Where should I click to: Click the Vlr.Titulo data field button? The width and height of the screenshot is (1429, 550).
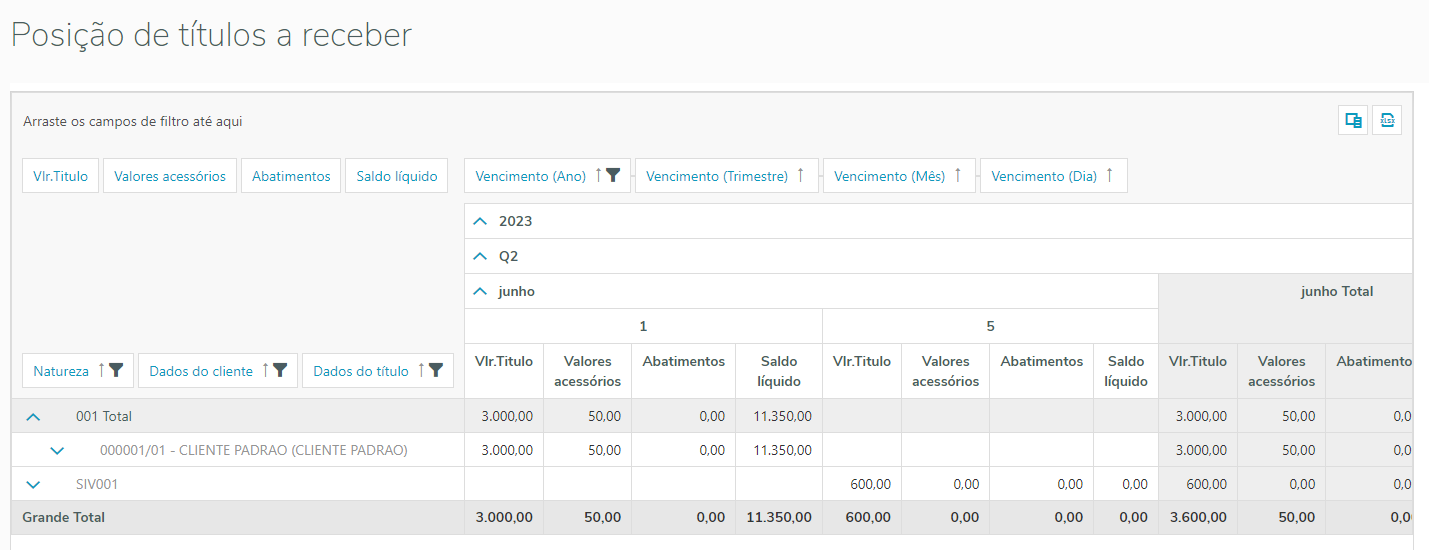click(x=60, y=176)
